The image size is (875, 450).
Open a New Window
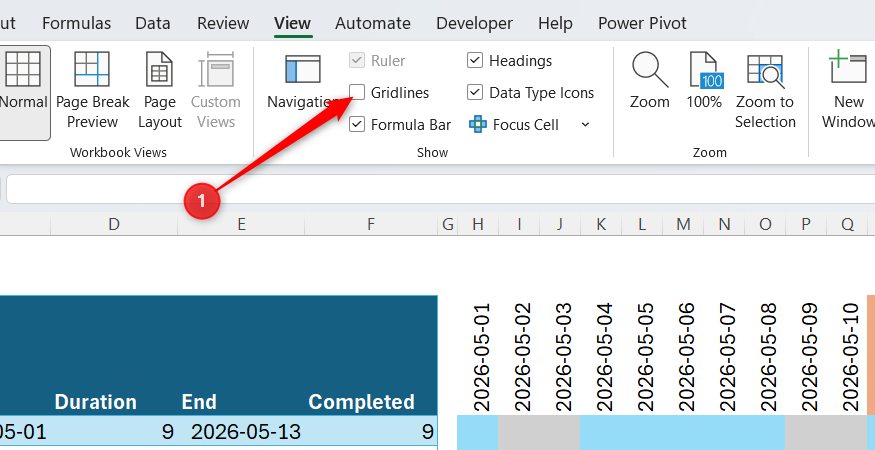pos(848,92)
